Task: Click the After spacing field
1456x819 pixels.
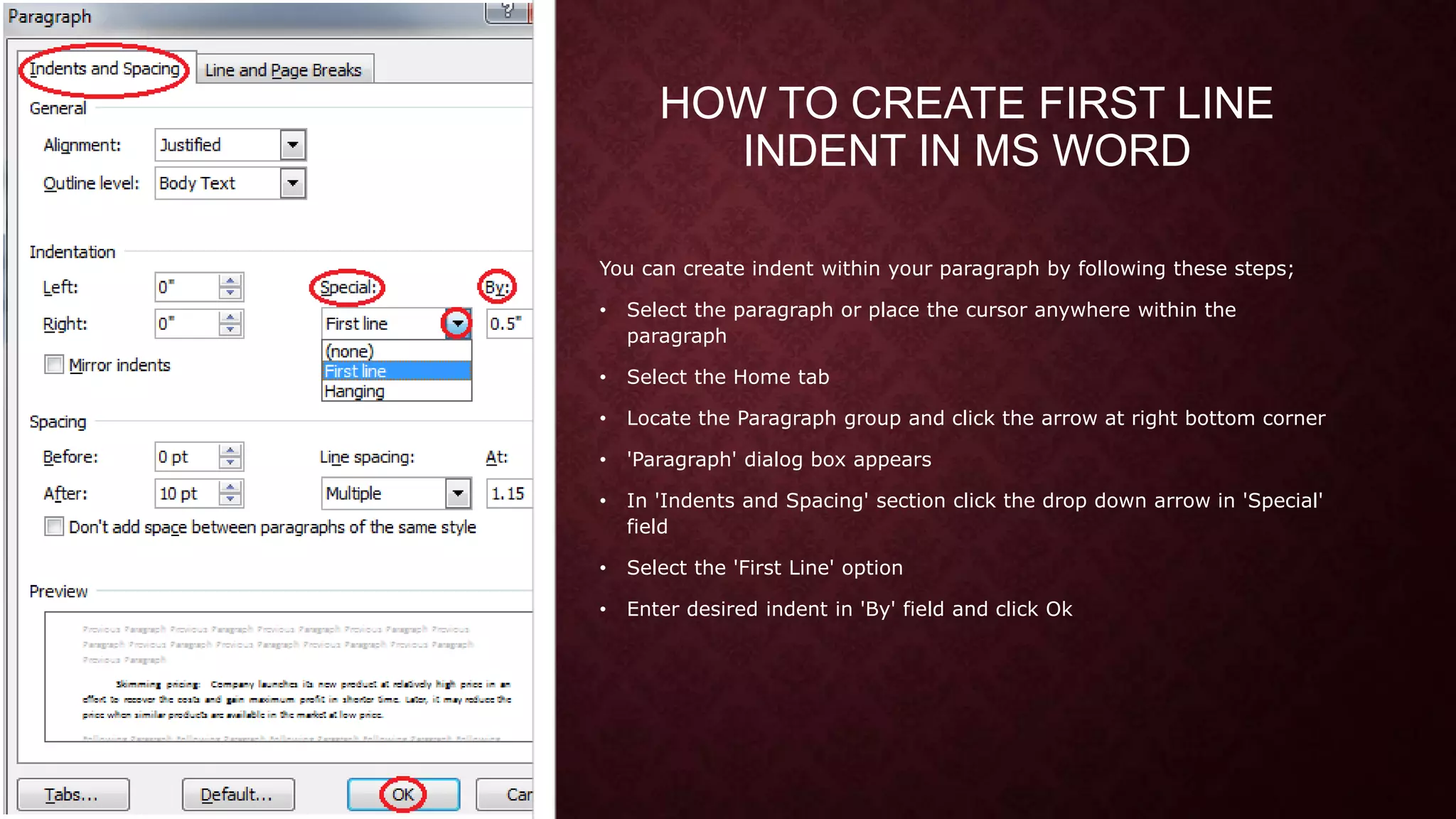Action: pos(186,493)
